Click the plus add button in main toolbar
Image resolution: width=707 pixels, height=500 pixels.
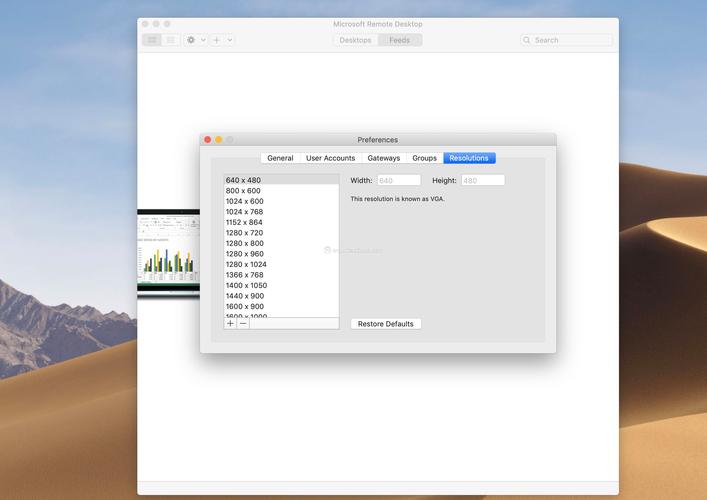(x=217, y=40)
